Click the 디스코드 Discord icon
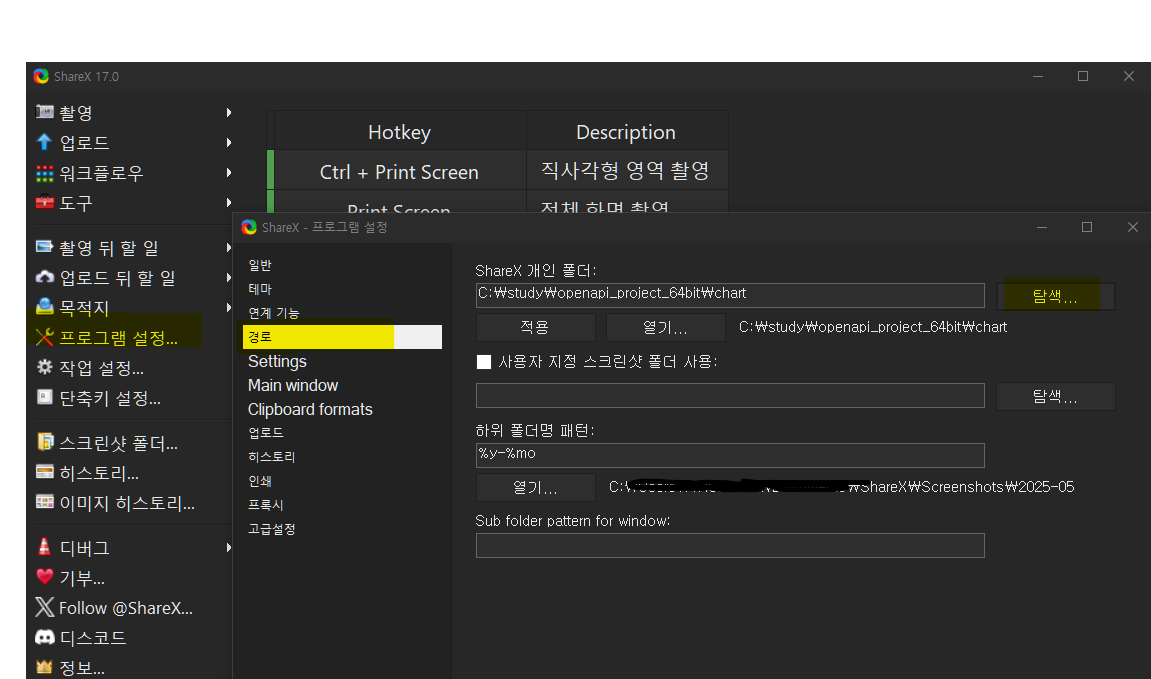The image size is (1151, 679). coord(45,637)
